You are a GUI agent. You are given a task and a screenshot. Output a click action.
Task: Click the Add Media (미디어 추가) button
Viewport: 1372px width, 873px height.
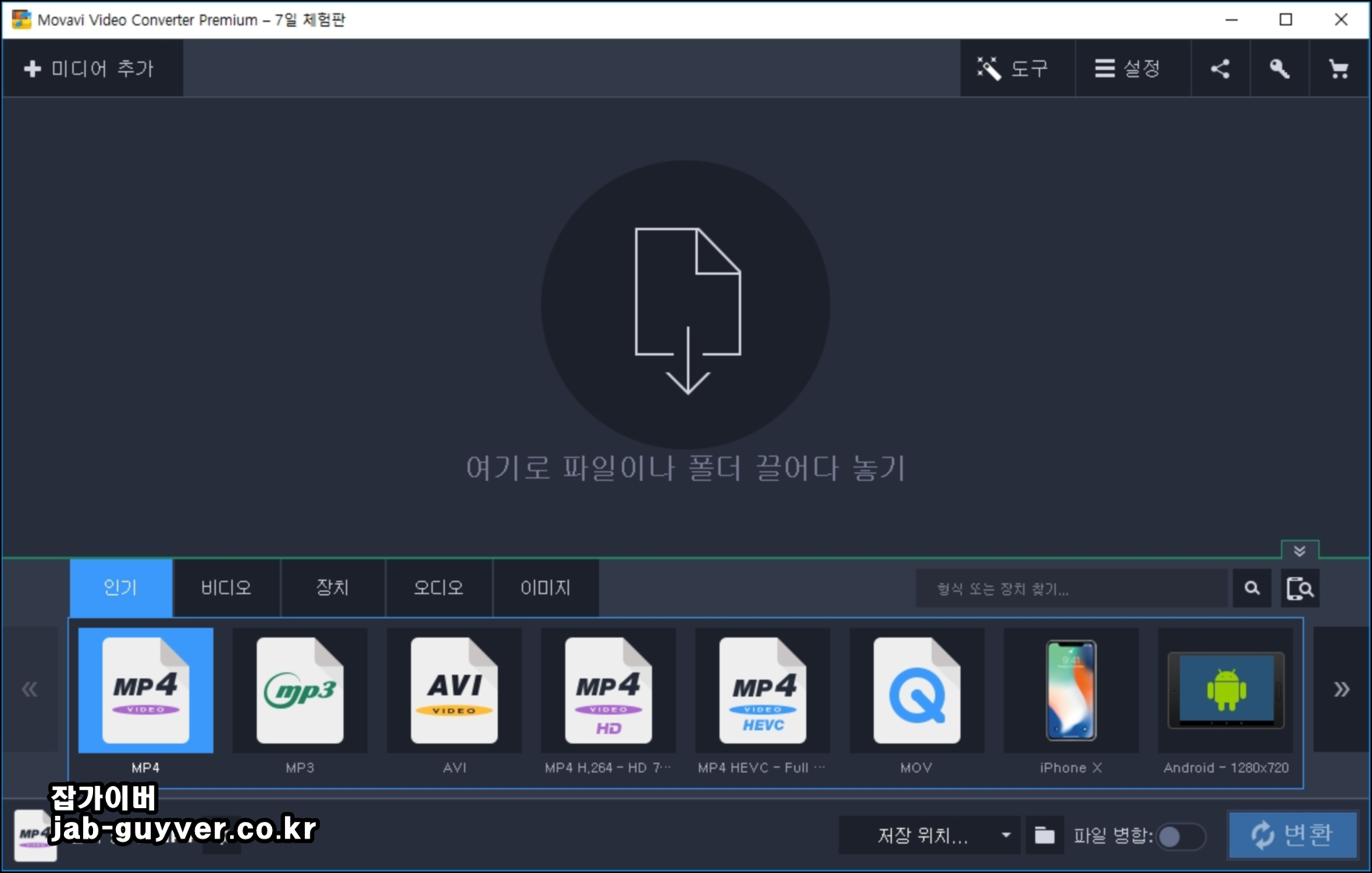[x=91, y=69]
